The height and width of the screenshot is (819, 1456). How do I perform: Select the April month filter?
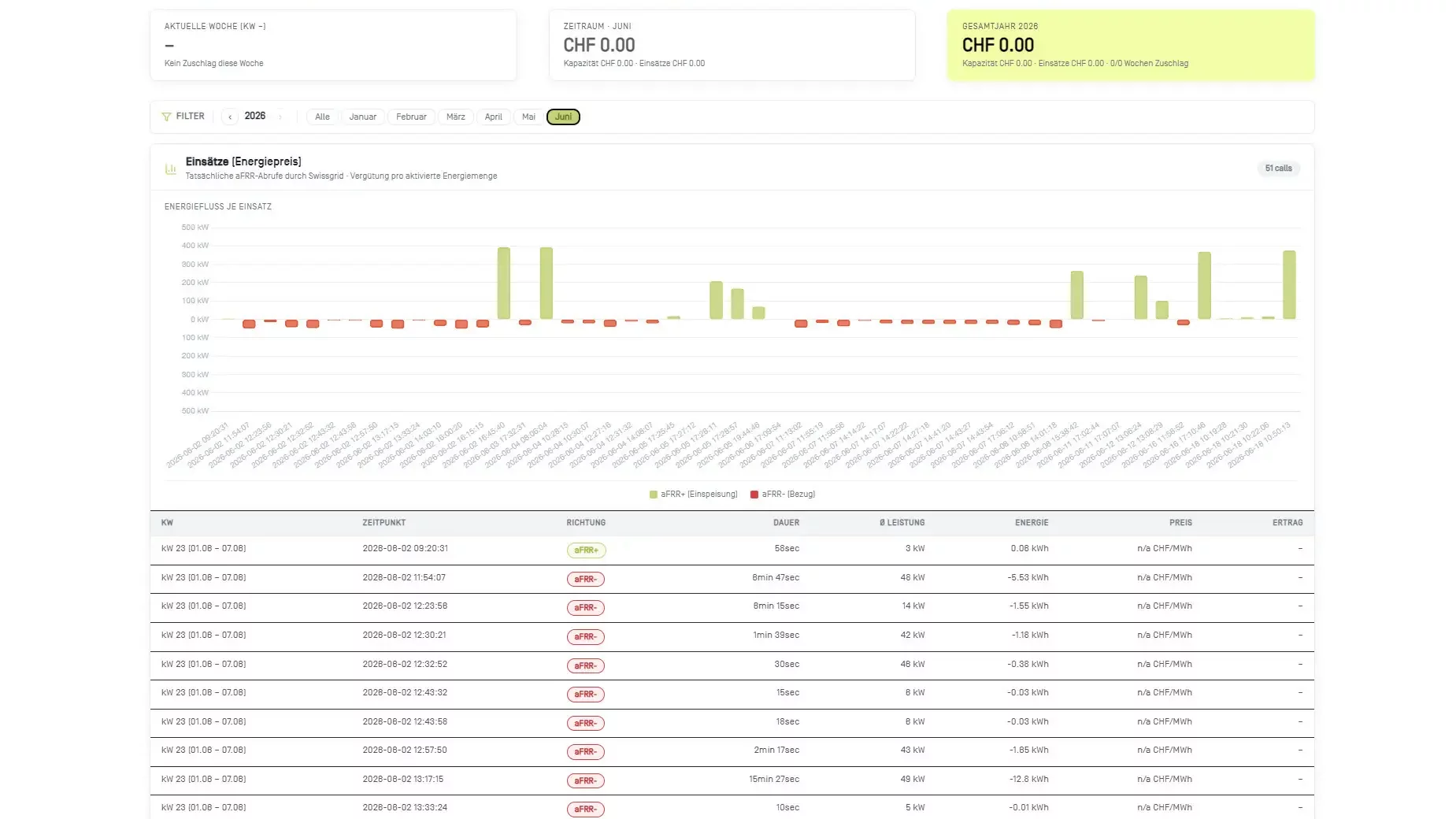pyautogui.click(x=493, y=117)
